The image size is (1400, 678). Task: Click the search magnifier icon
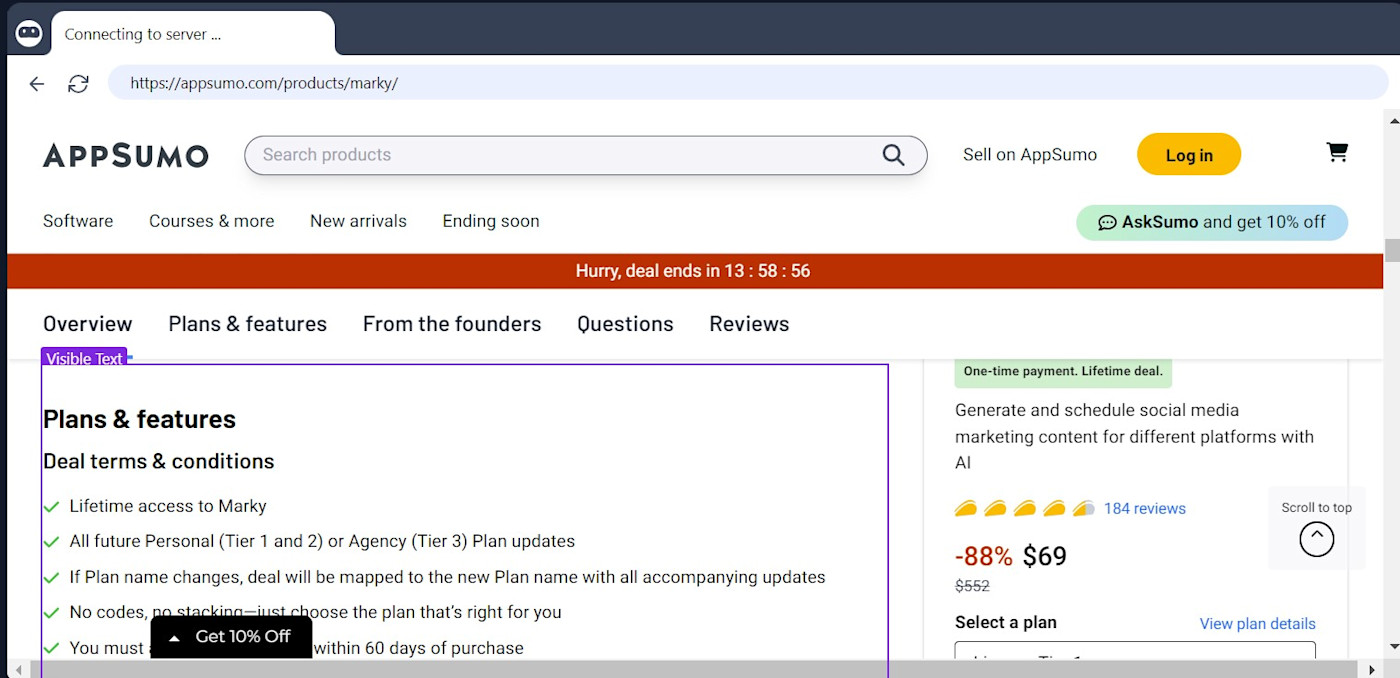893,155
